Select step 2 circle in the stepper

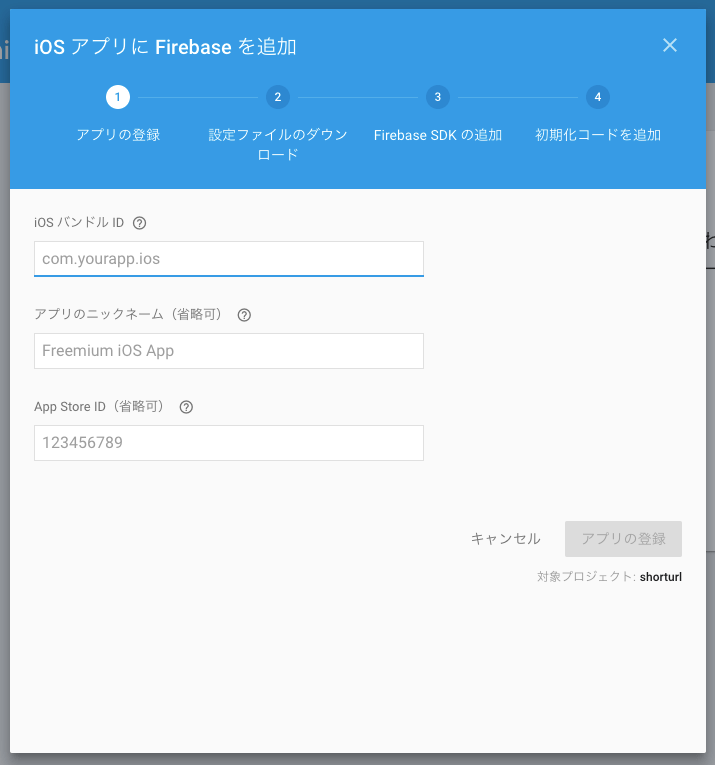coord(278,97)
